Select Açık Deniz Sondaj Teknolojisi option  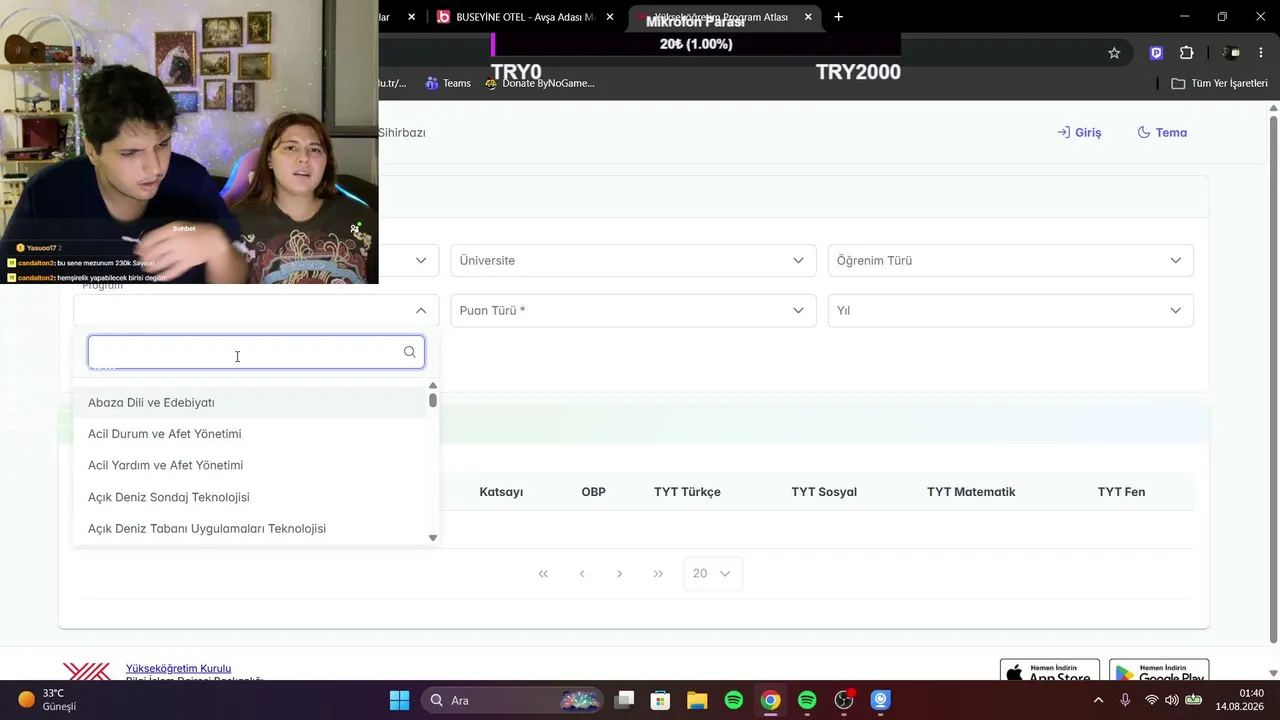click(x=250, y=497)
